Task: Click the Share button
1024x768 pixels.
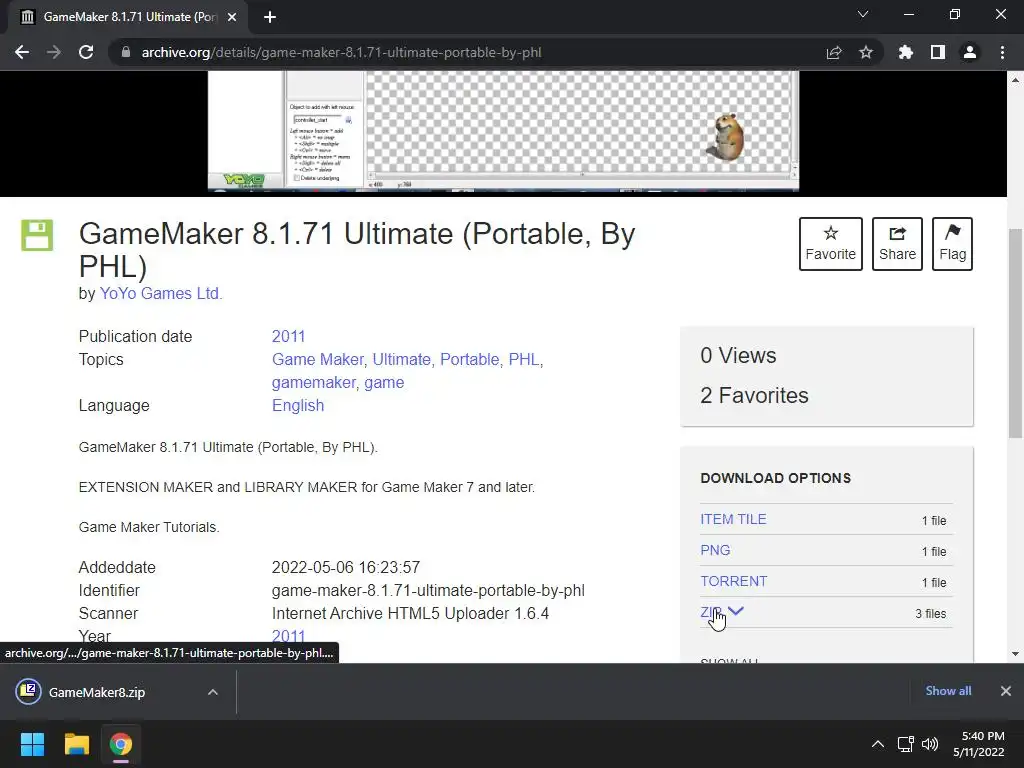Action: tap(897, 244)
